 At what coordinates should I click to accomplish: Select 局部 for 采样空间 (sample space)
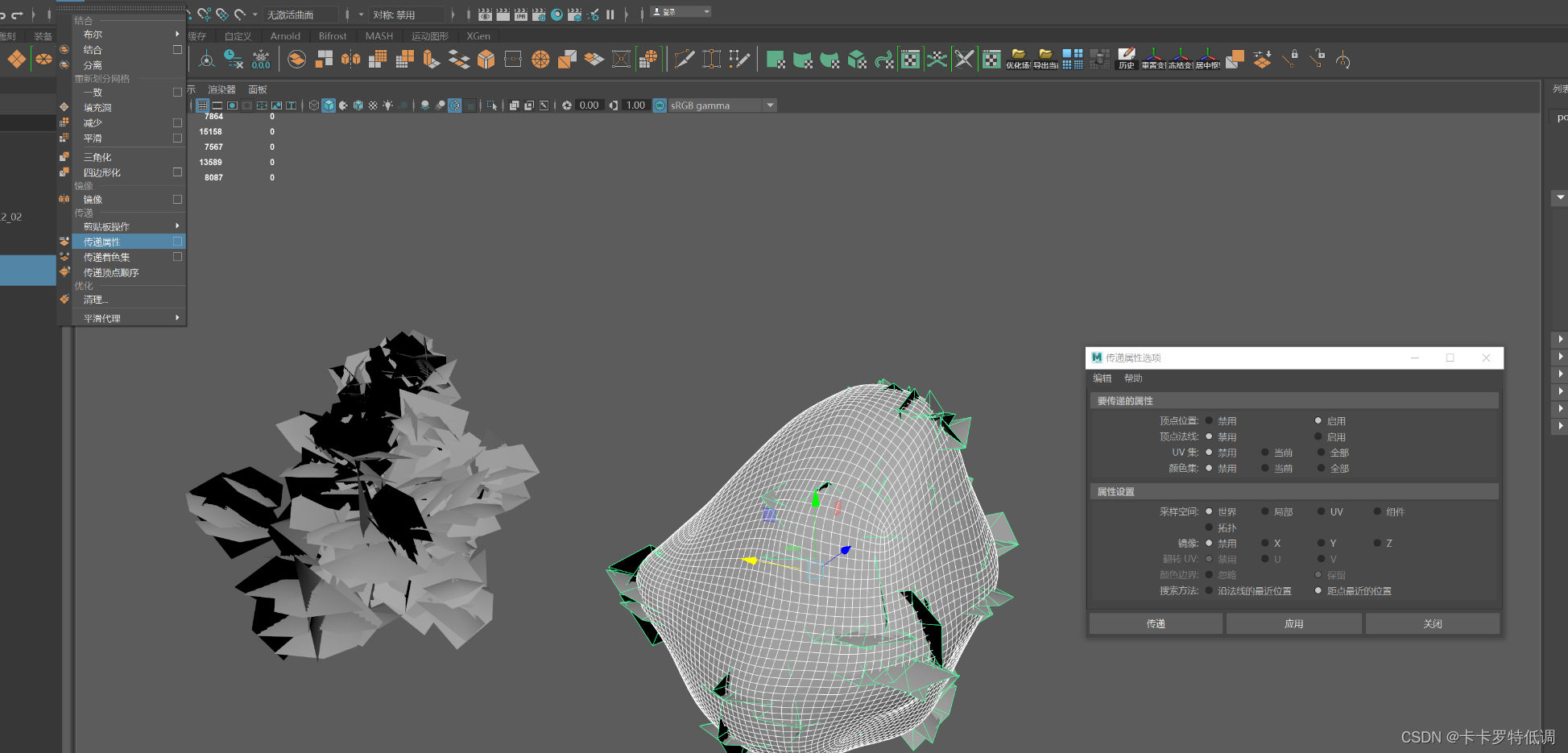[x=1265, y=511]
